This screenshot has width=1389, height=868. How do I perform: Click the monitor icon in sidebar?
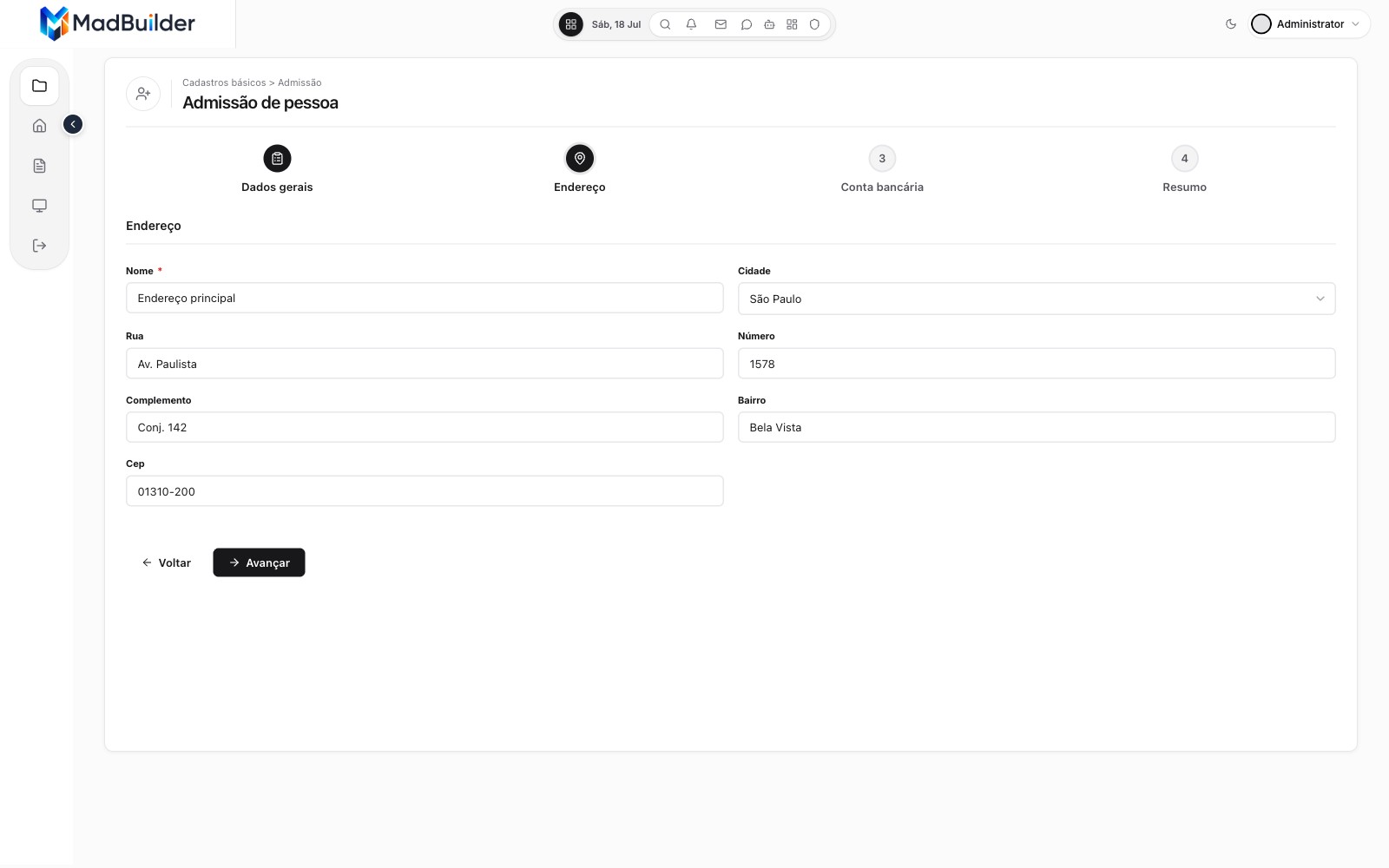pos(39,206)
